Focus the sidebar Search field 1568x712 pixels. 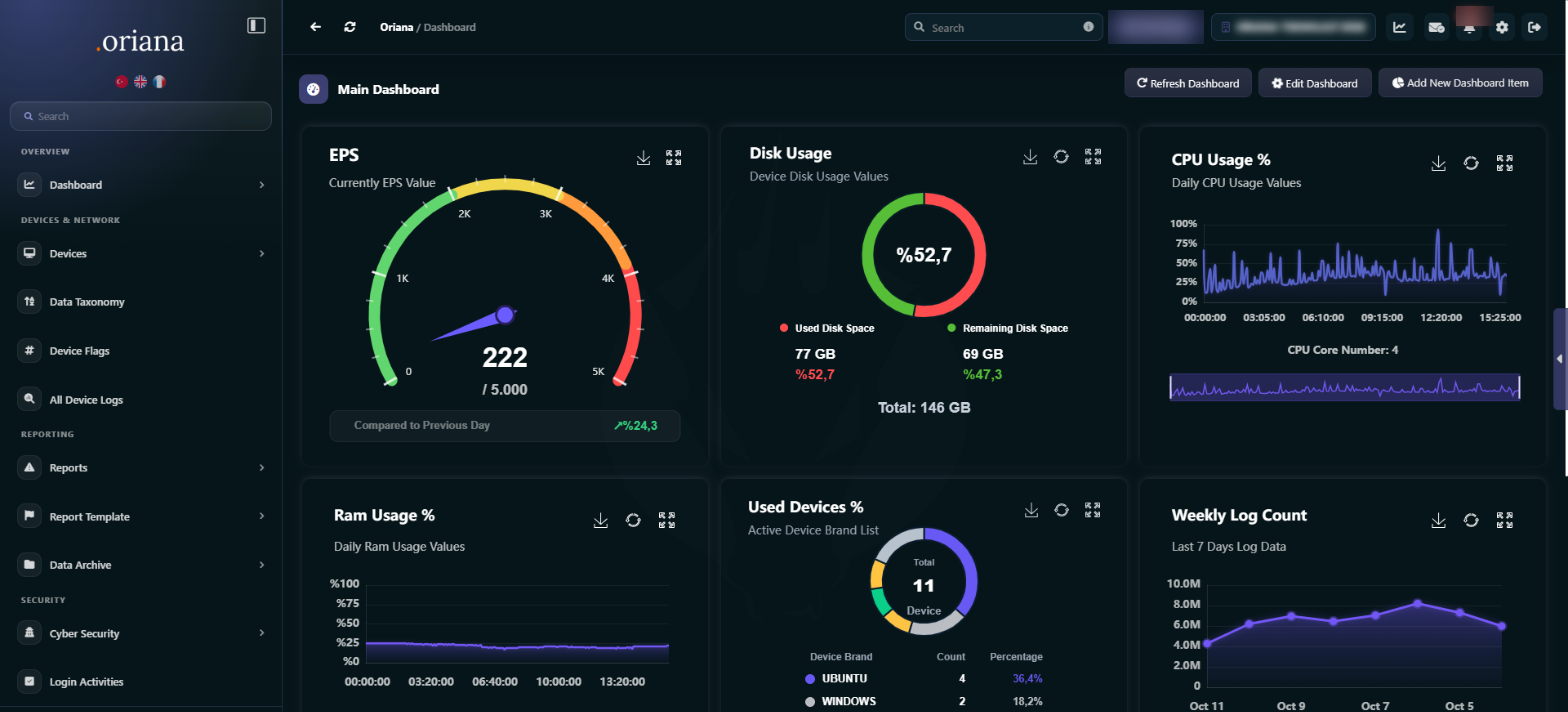point(141,116)
